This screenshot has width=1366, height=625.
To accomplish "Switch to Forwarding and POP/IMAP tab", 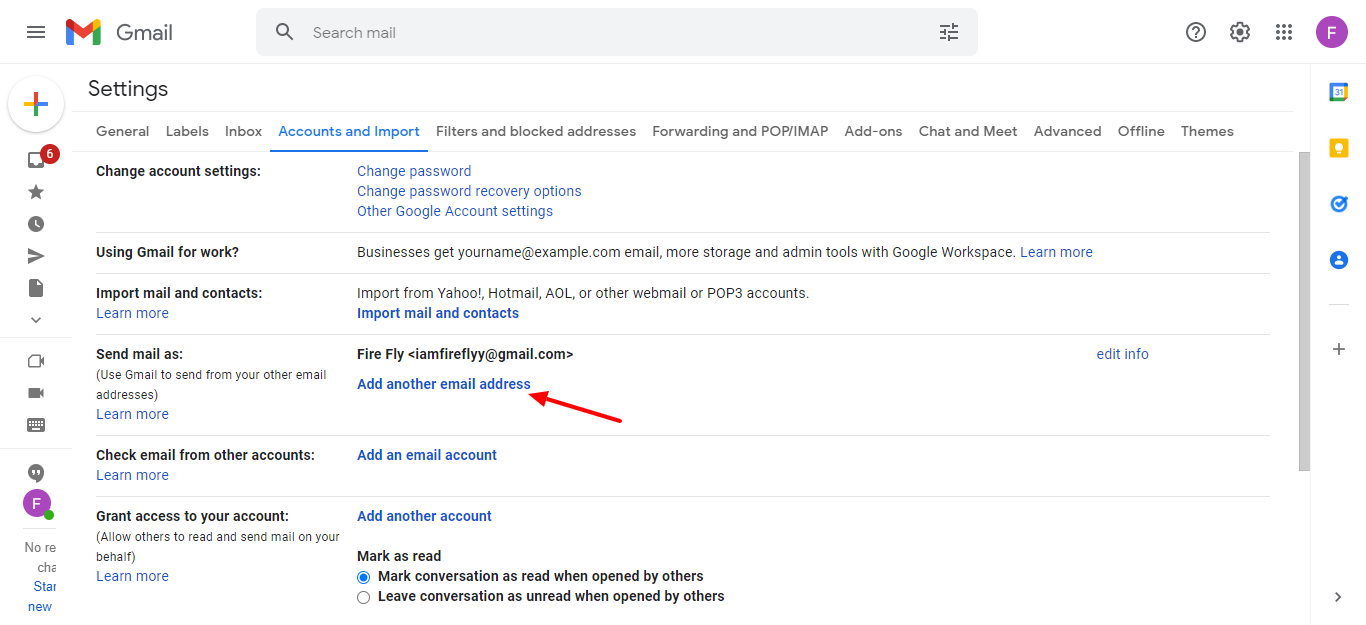I will point(740,131).
